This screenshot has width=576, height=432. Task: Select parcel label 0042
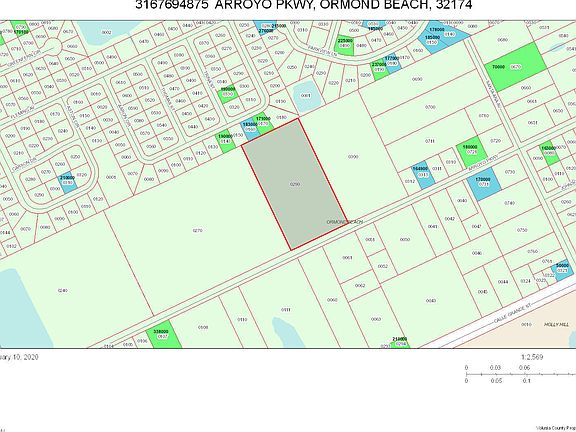(450, 219)
